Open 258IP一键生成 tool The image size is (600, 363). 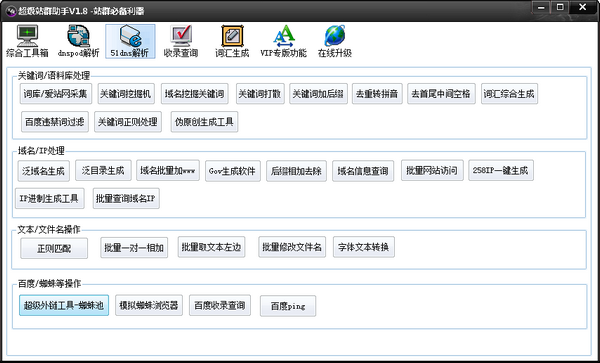(501, 170)
